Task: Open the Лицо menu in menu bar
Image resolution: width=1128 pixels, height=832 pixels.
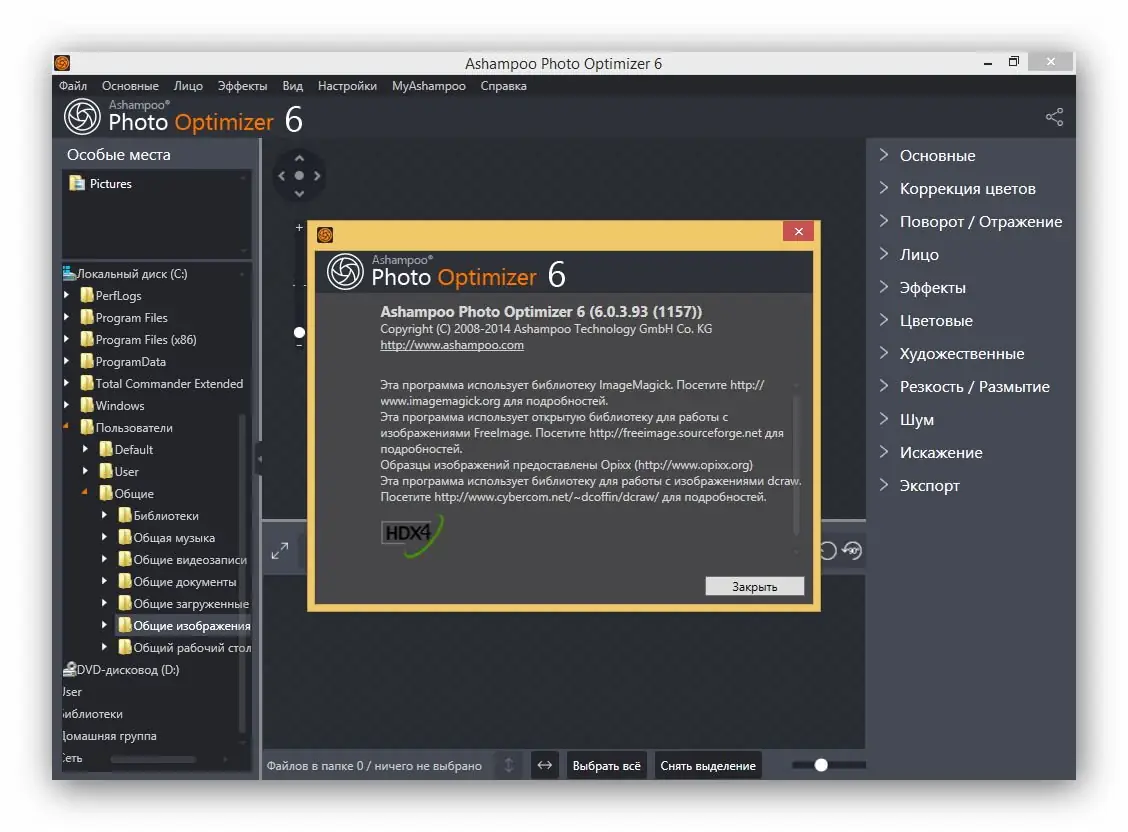Action: coord(188,86)
